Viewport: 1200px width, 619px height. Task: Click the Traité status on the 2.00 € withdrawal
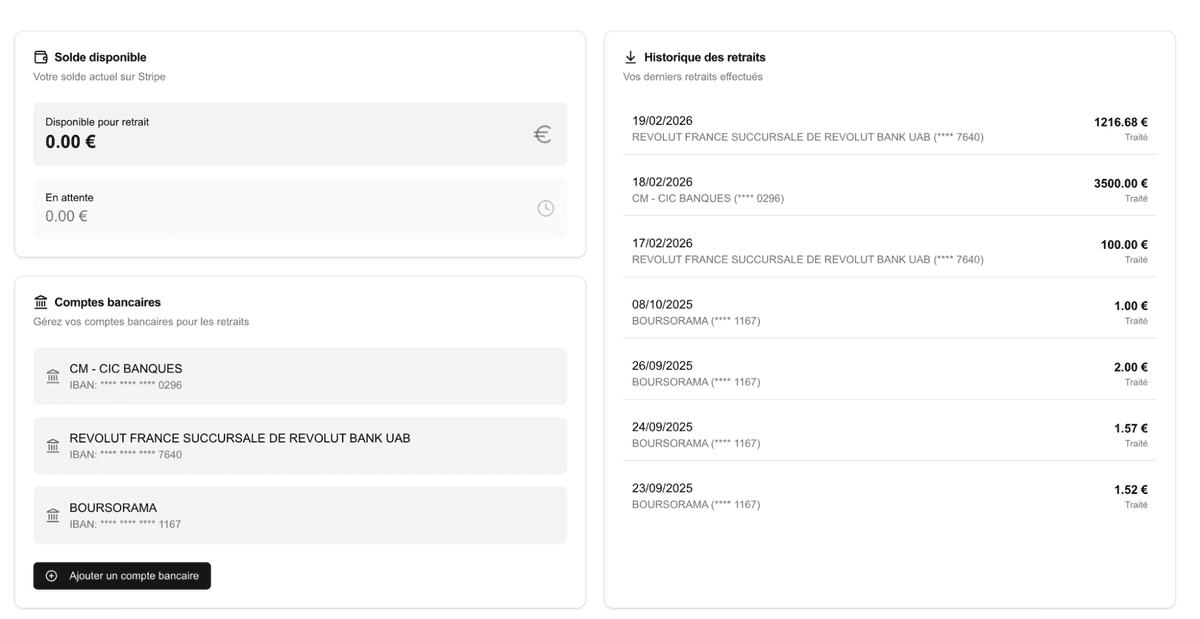tap(1136, 381)
